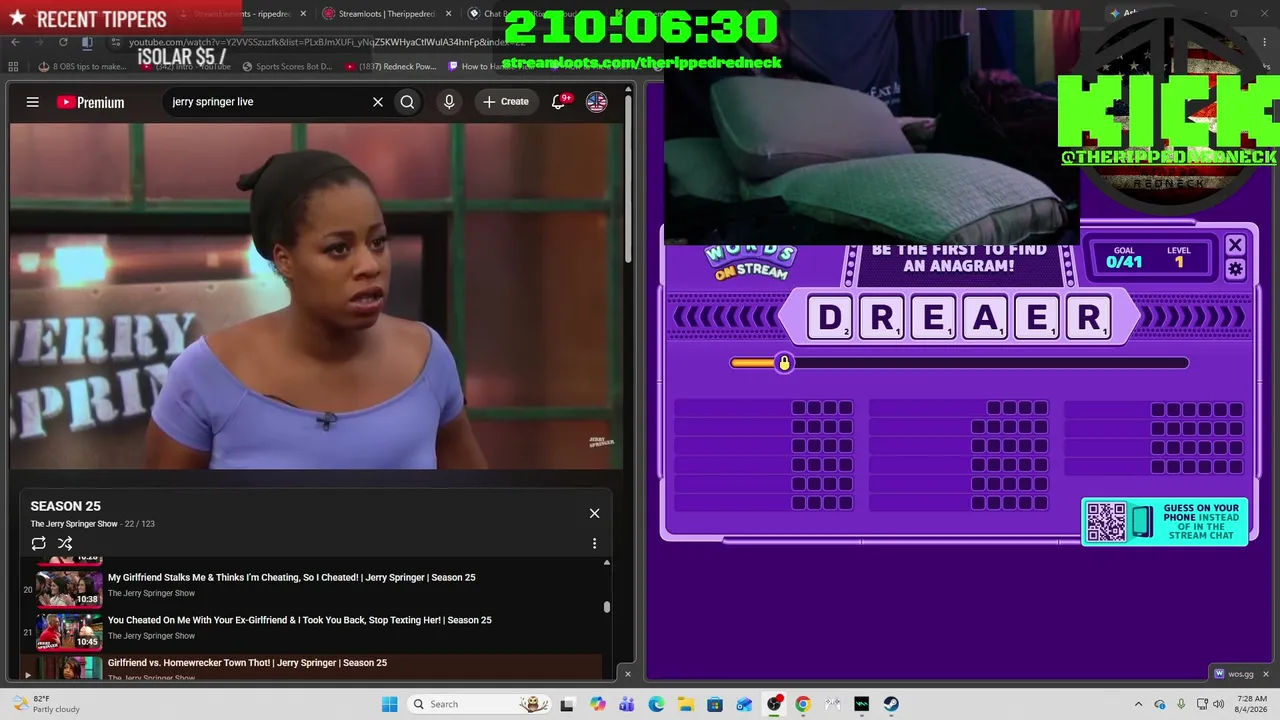Screen dimensions: 1280x720
Task: Go to YouTube Premium home logo
Action: [91, 102]
